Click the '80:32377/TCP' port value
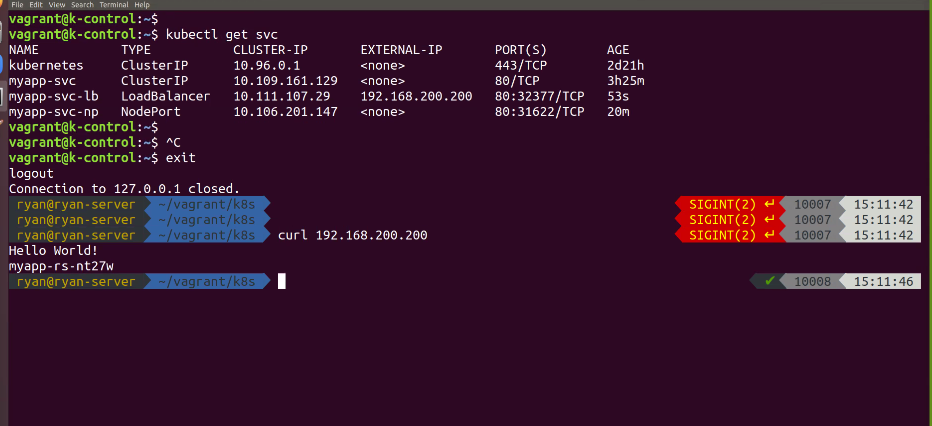The width and height of the screenshot is (932, 426). tap(540, 96)
